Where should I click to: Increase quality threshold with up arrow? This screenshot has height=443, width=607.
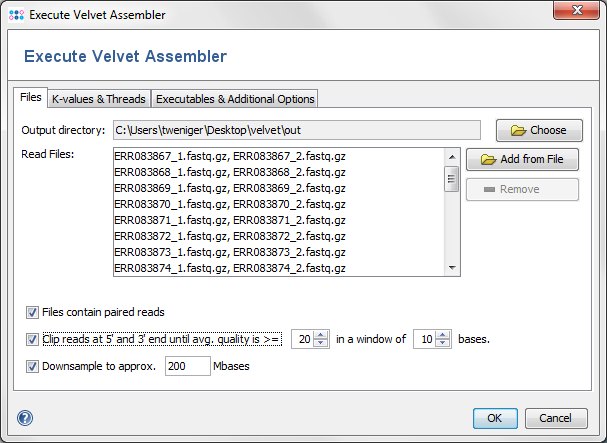(321, 335)
